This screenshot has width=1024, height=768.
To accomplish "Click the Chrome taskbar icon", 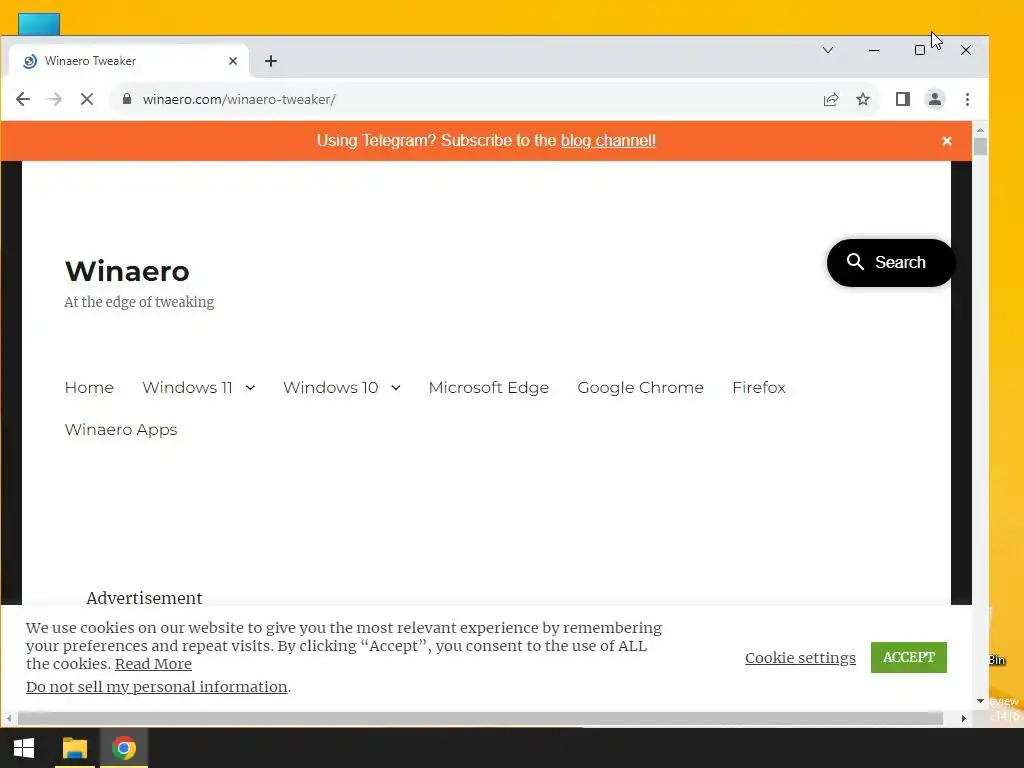I will [123, 748].
